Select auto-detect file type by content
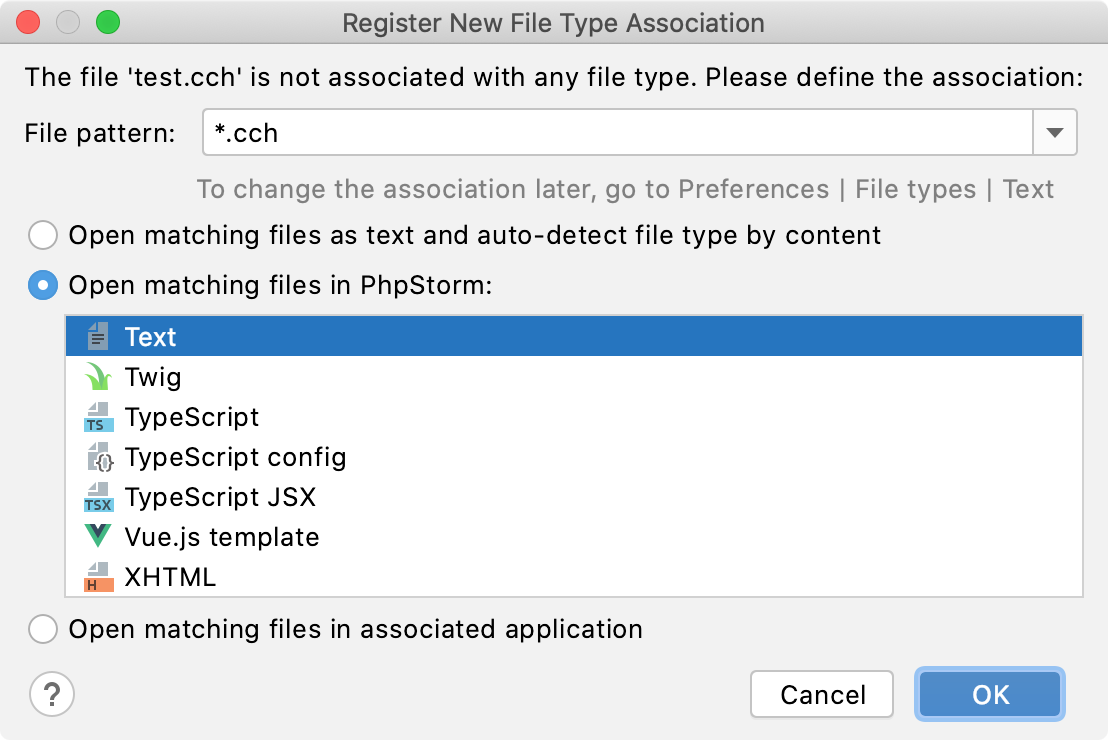Viewport: 1108px width, 740px height. (42, 235)
